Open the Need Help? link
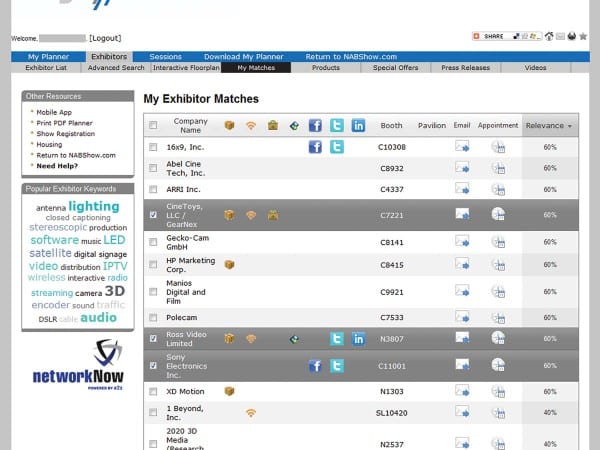The height and width of the screenshot is (450, 600). coord(57,166)
